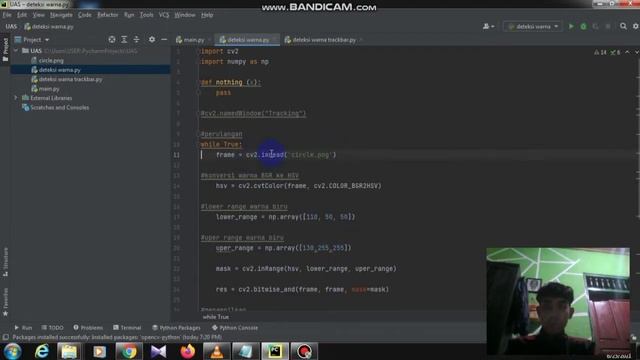Open Internet Explorer from the taskbar
Viewport: 640px width, 360px height.
click(x=41, y=351)
